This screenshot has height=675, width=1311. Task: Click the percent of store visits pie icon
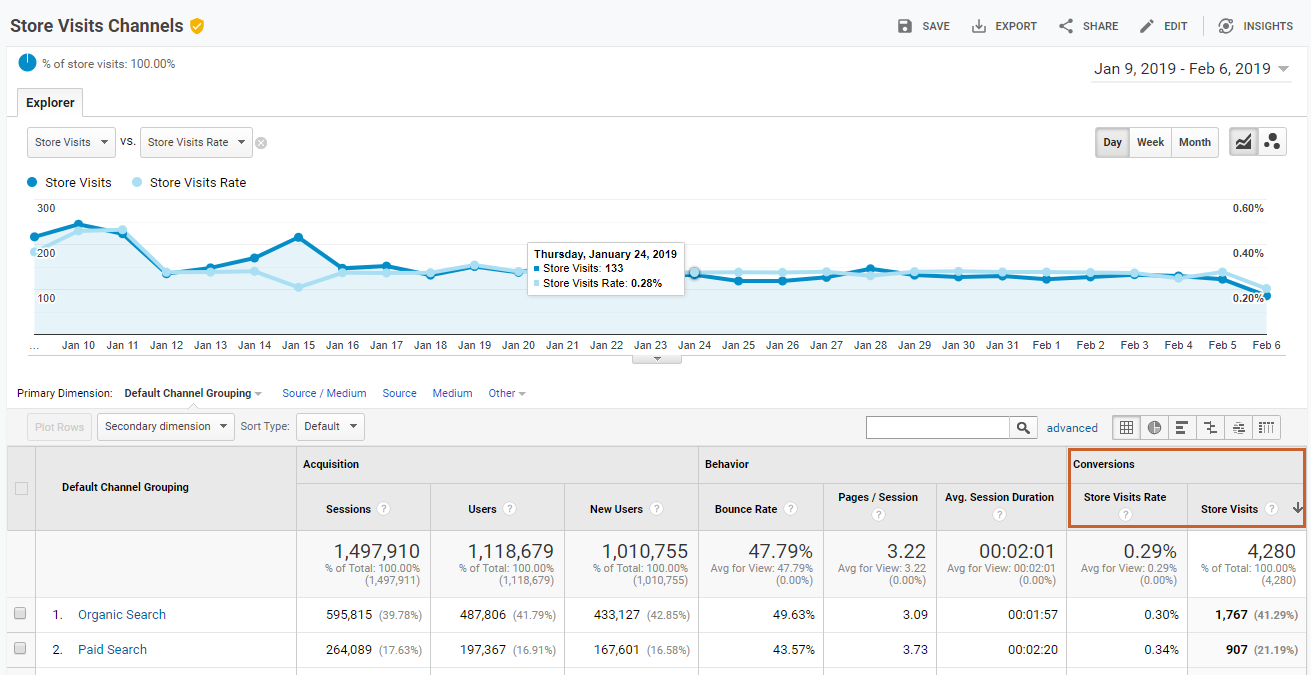pyautogui.click(x=27, y=63)
